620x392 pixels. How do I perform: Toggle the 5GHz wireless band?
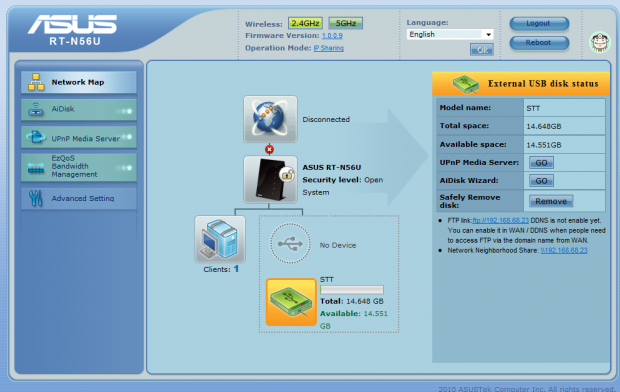point(346,23)
